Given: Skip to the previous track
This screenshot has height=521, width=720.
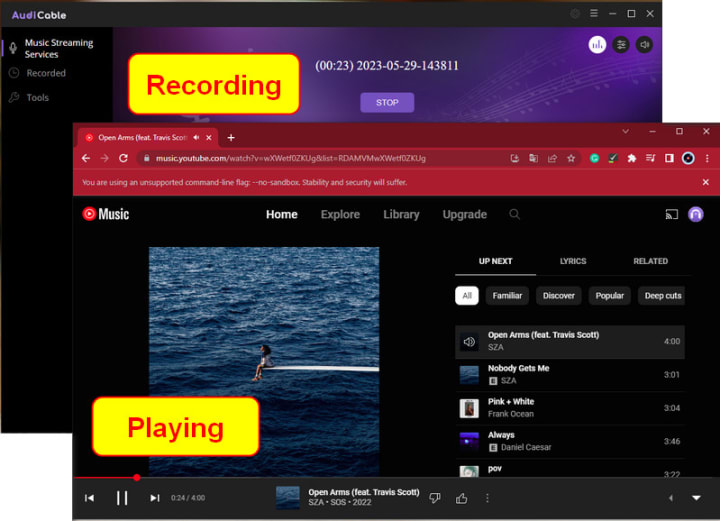Looking at the screenshot, I should 90,498.
